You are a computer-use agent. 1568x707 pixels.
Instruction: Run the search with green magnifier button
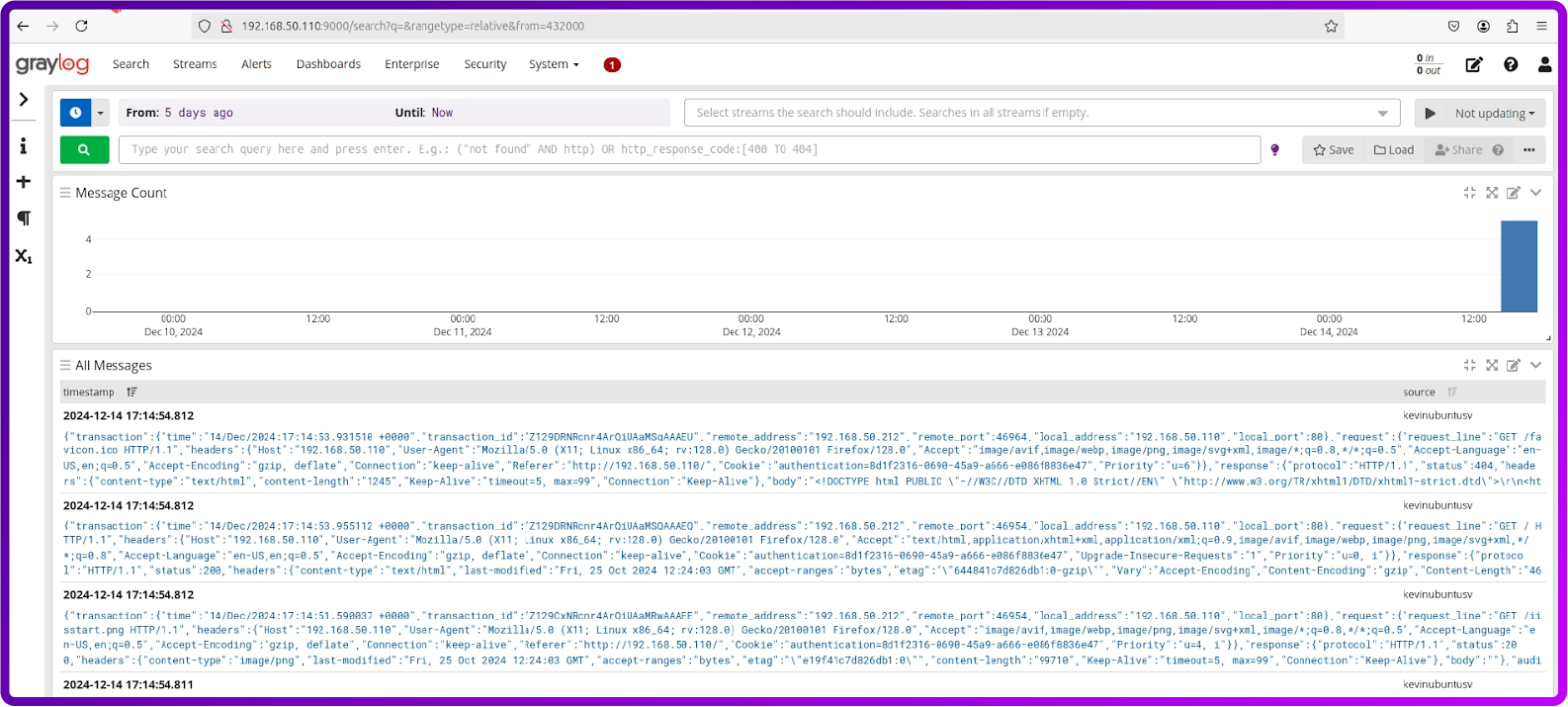(x=84, y=150)
